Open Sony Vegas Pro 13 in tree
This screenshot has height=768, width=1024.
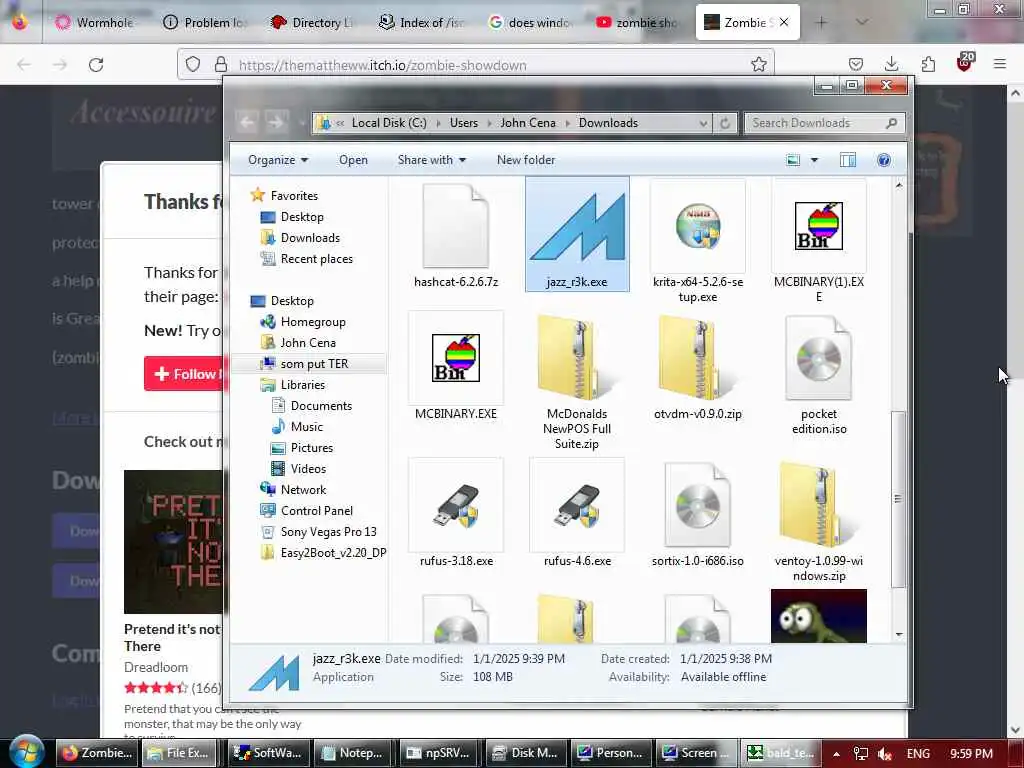(328, 532)
